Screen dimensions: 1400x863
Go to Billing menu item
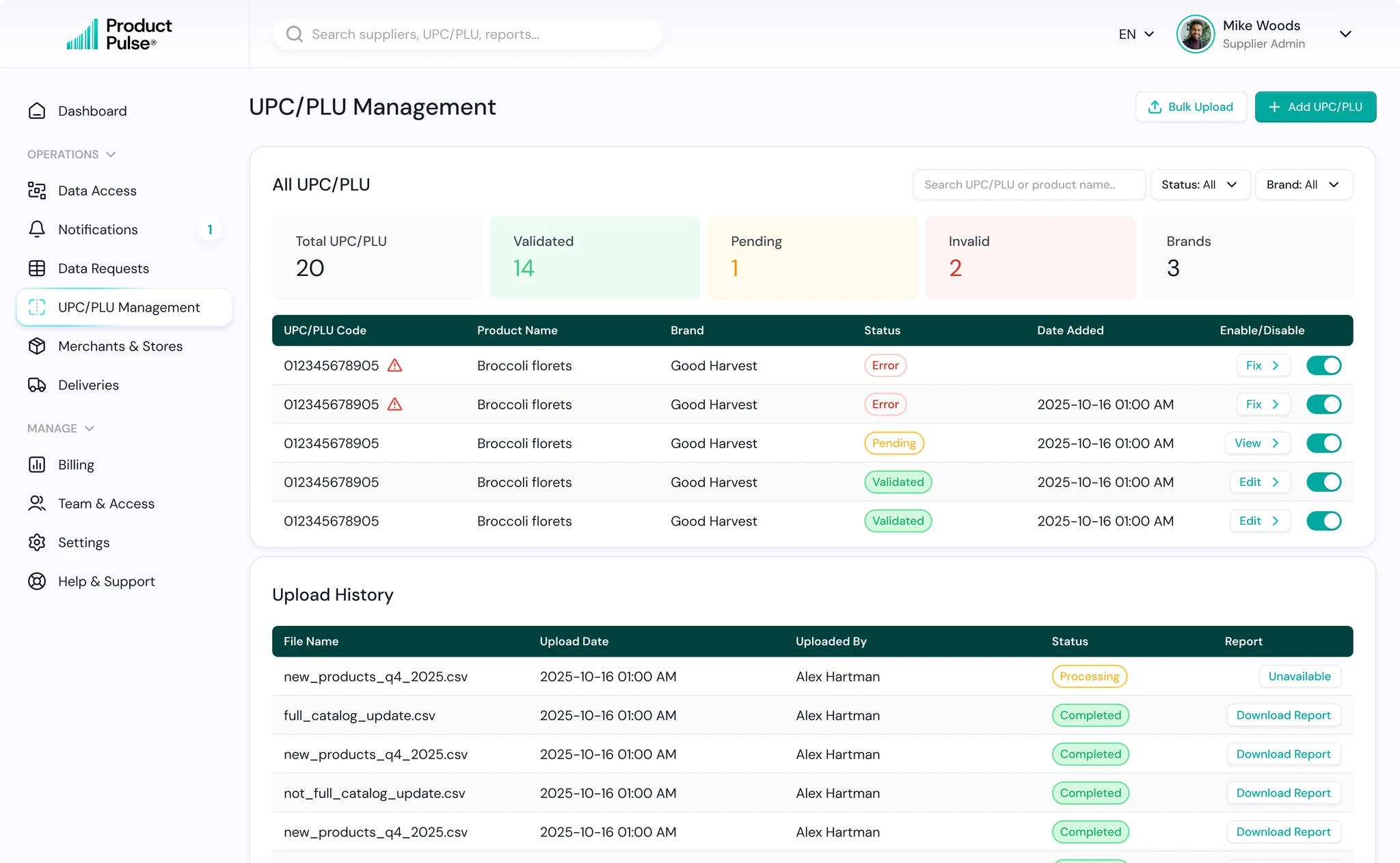[124, 465]
